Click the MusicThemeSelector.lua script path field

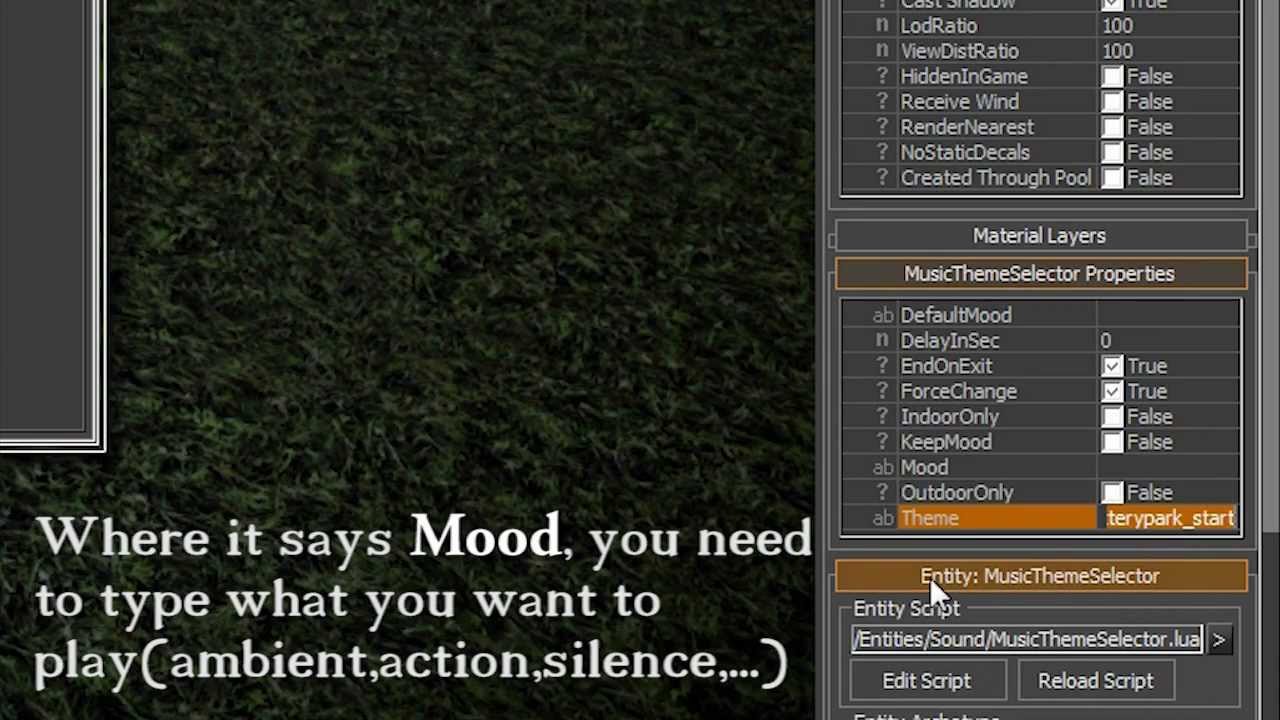coord(1027,640)
